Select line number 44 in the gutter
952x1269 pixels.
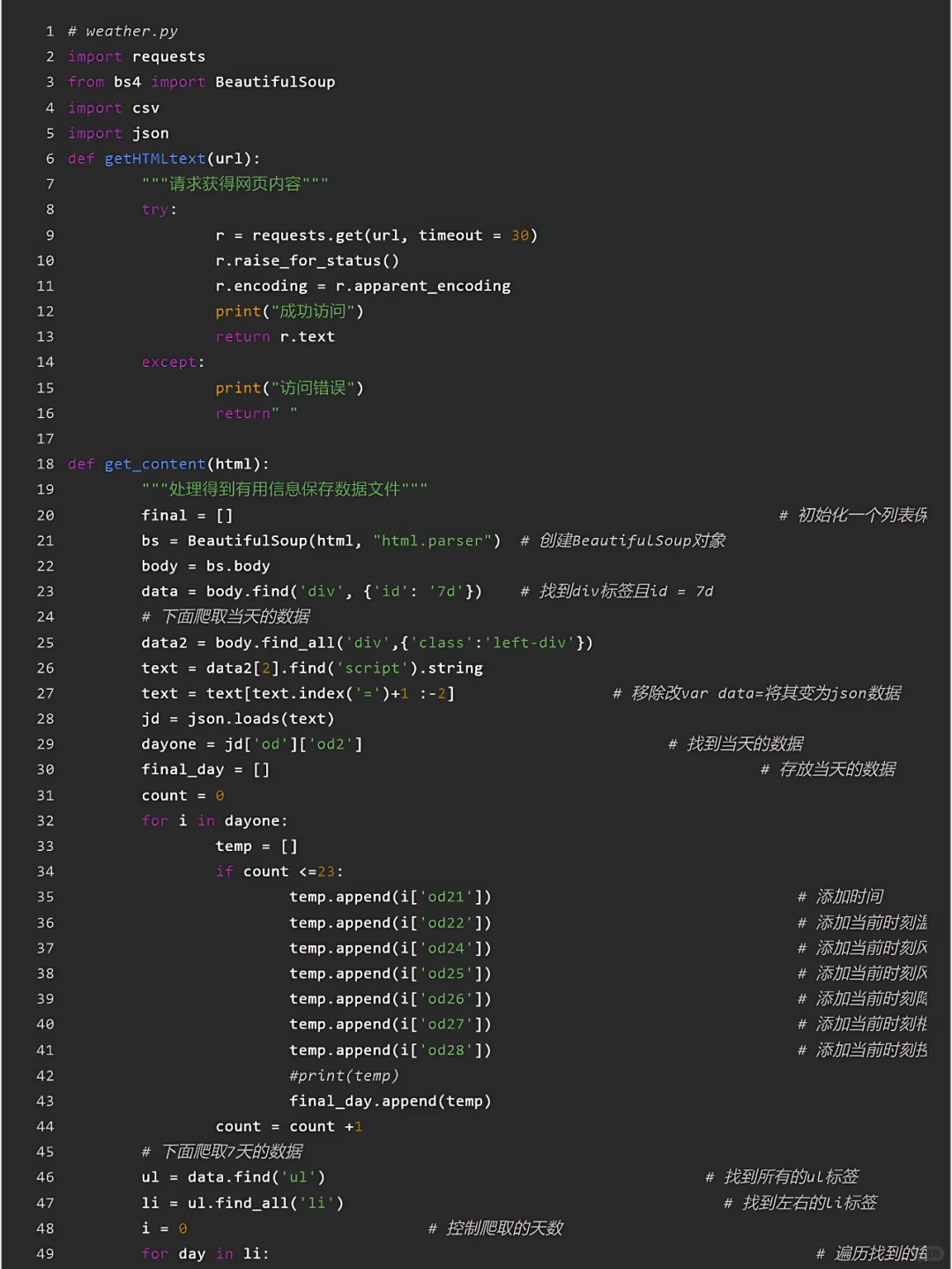point(44,1125)
